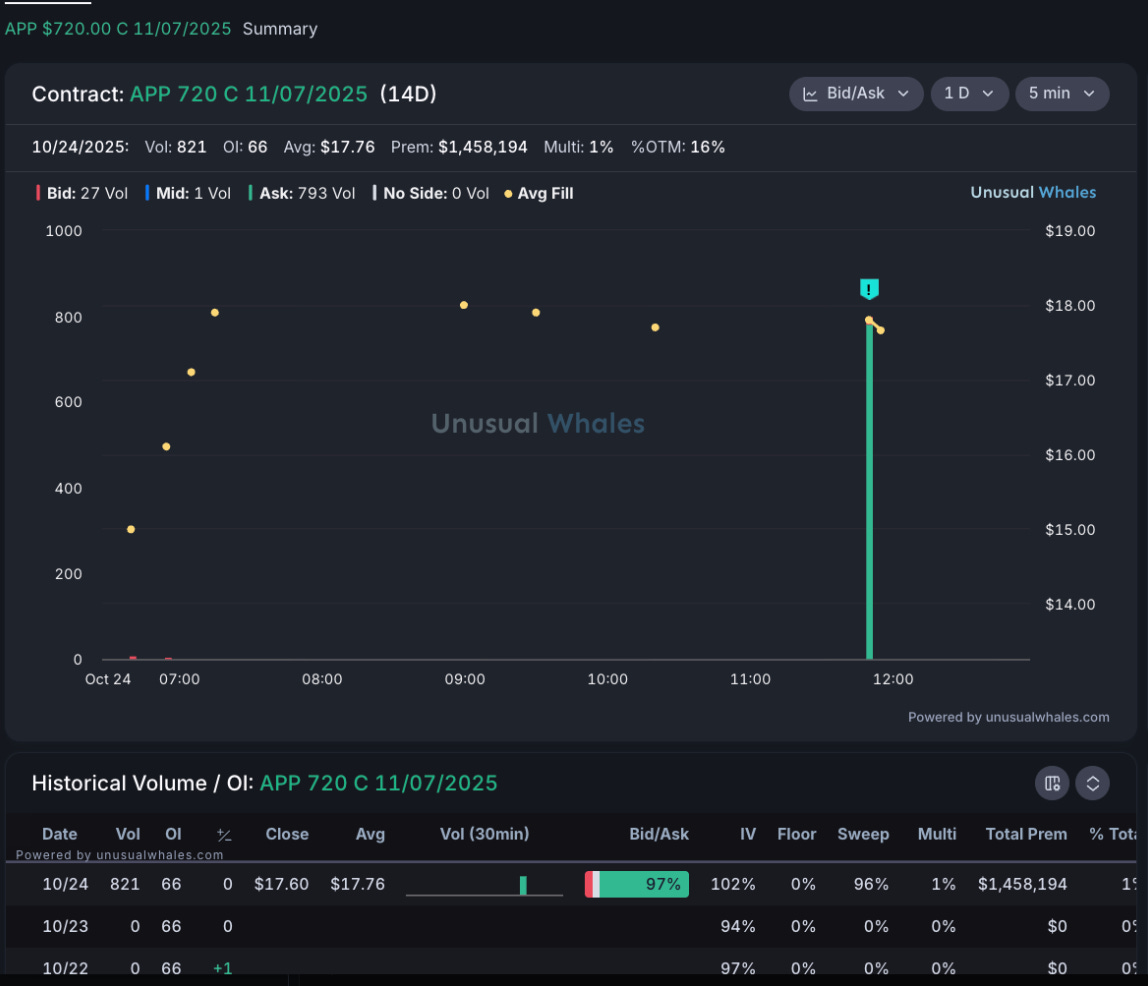
Task: Sort table by Vol column header
Action: 127,834
